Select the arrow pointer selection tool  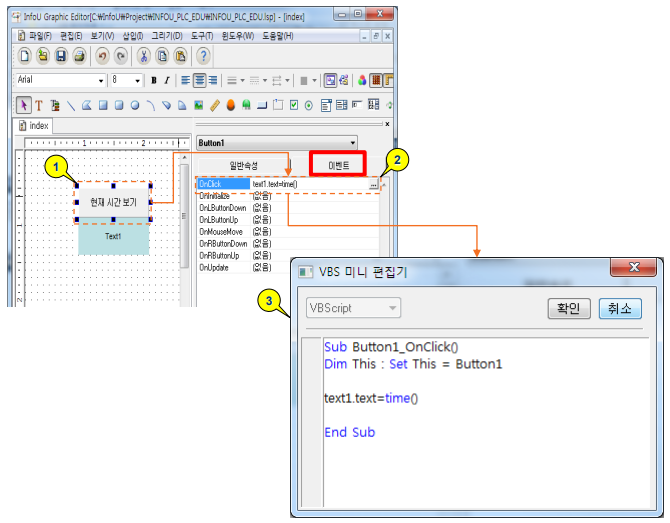(x=24, y=105)
